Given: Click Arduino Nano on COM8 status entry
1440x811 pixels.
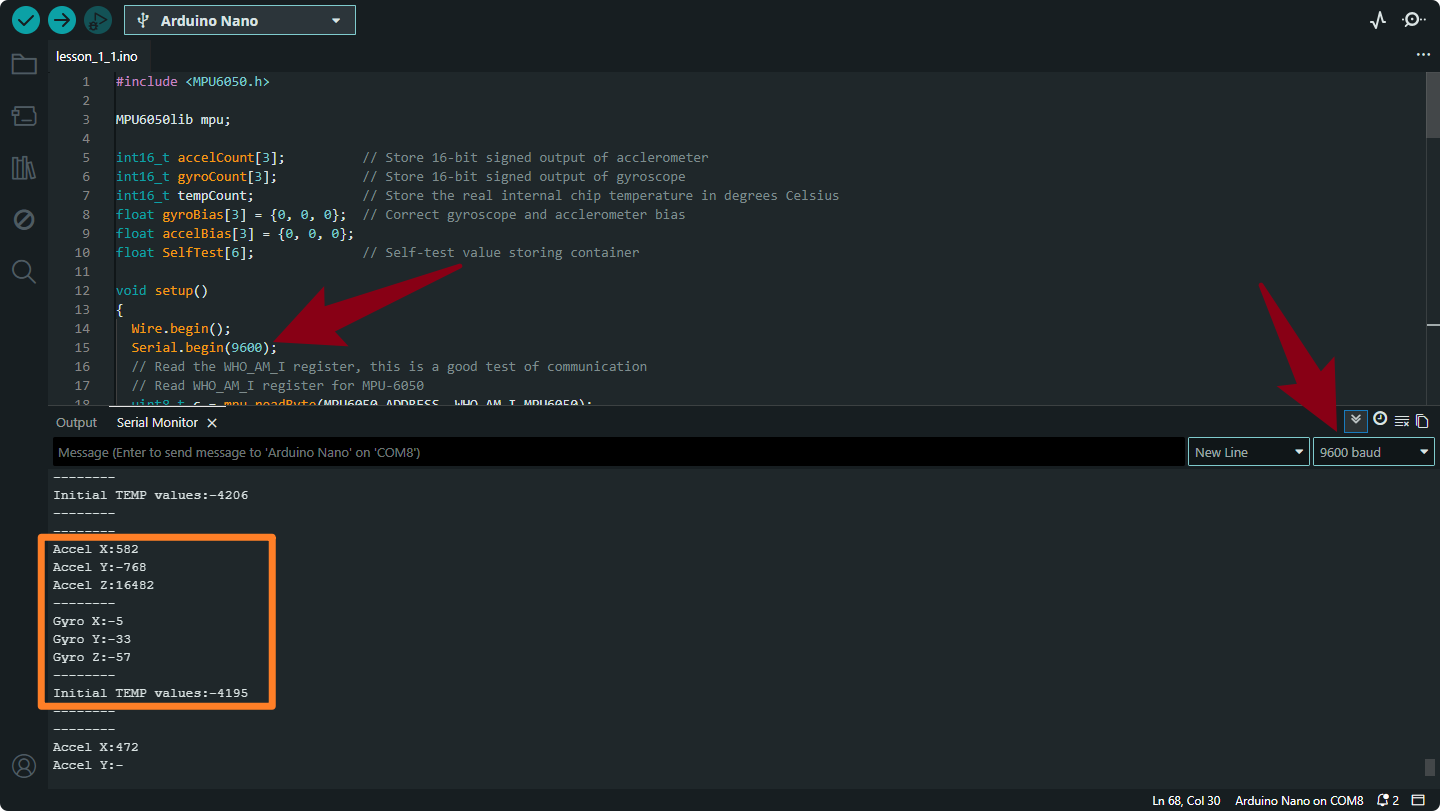Looking at the screenshot, I should coord(1299,800).
